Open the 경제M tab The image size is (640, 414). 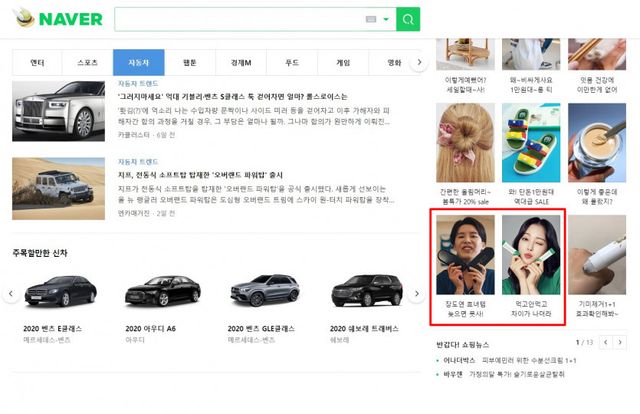tap(240, 63)
